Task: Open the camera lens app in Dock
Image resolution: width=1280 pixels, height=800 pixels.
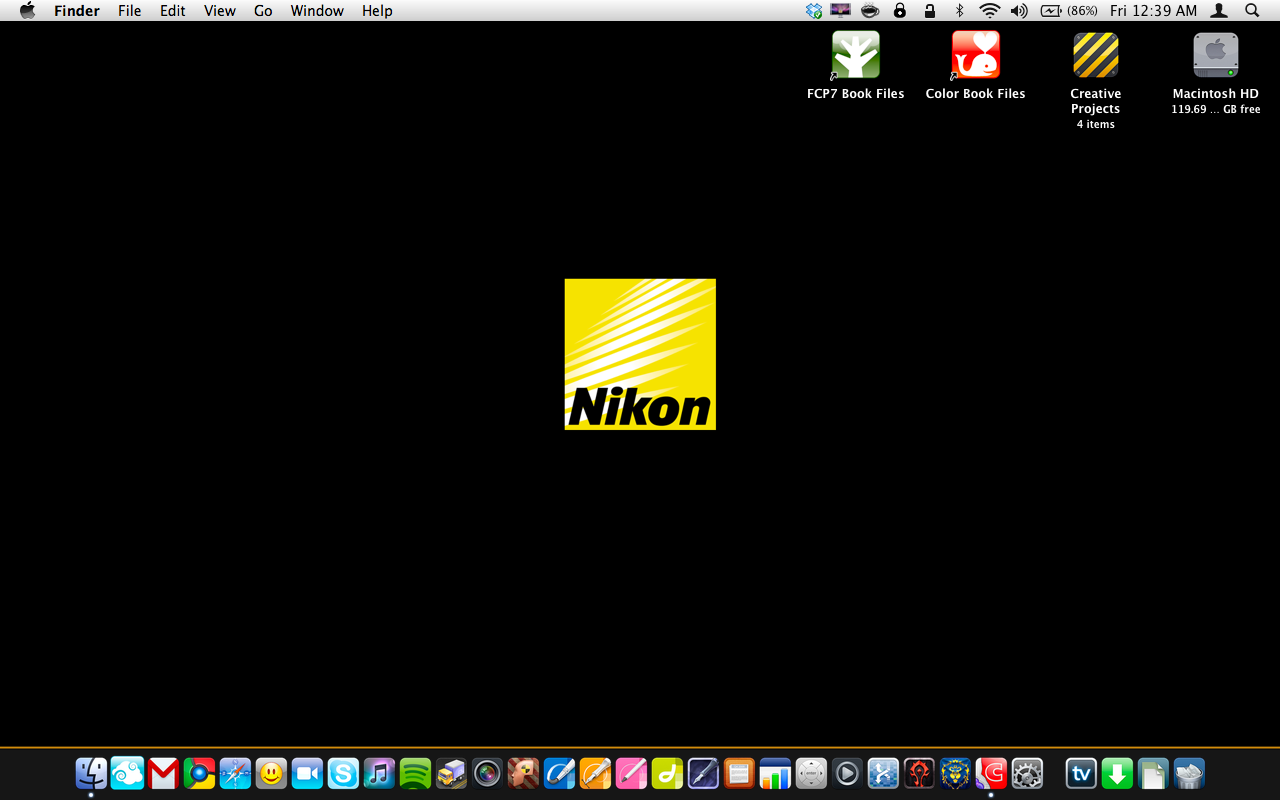Action: pyautogui.click(x=487, y=773)
